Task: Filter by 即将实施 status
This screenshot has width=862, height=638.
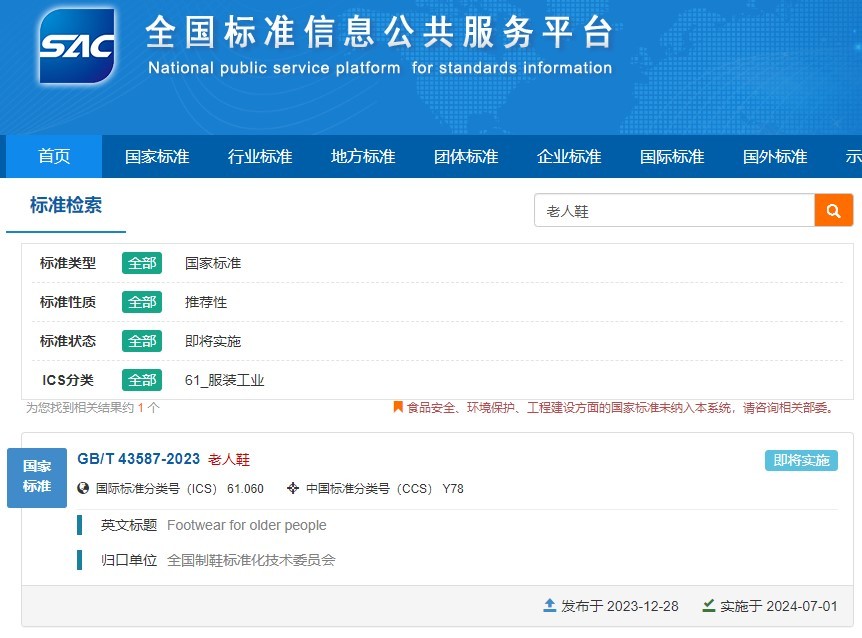Action: point(213,341)
